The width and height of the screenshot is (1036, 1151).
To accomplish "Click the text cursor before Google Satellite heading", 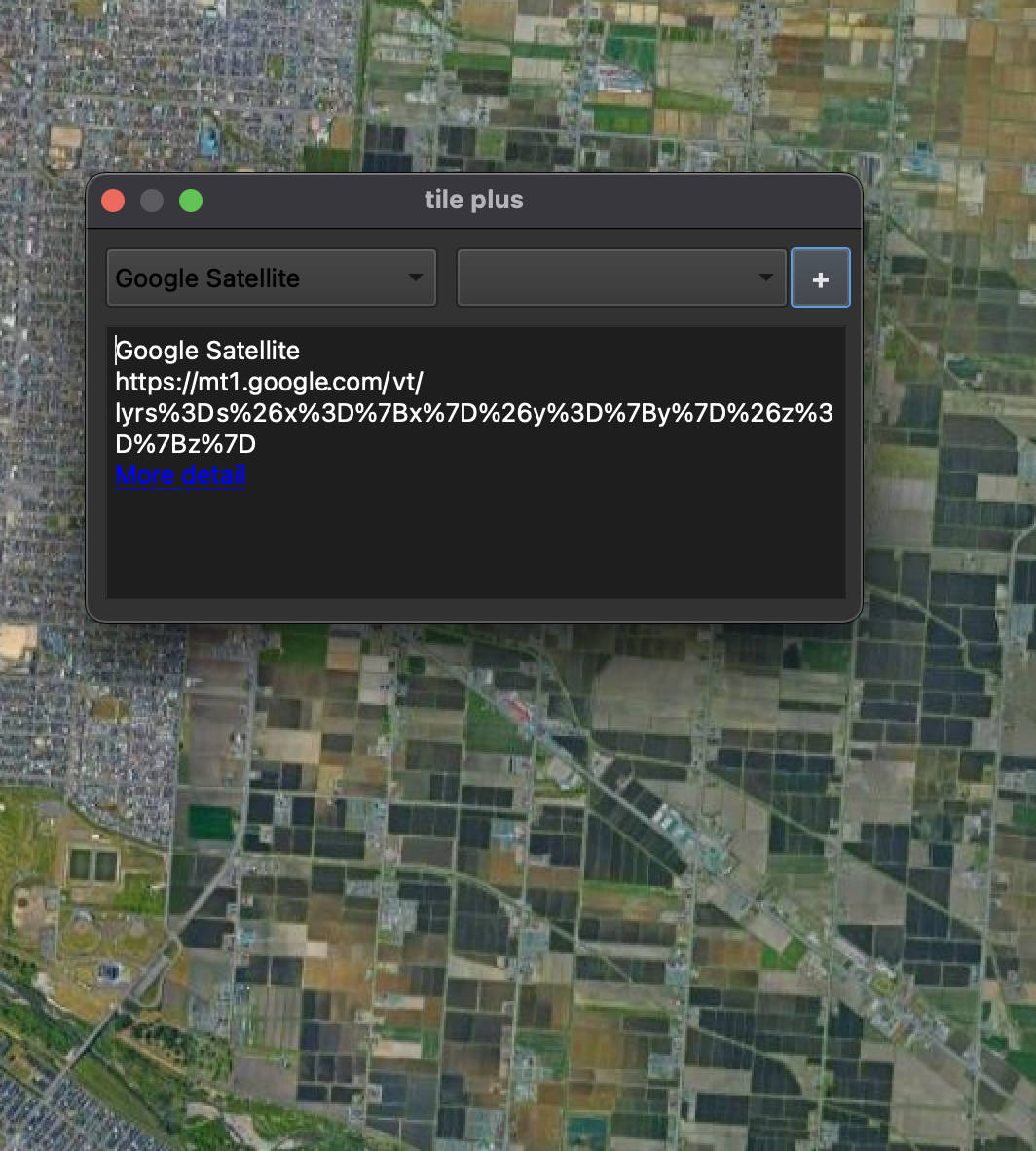I will click(x=117, y=351).
